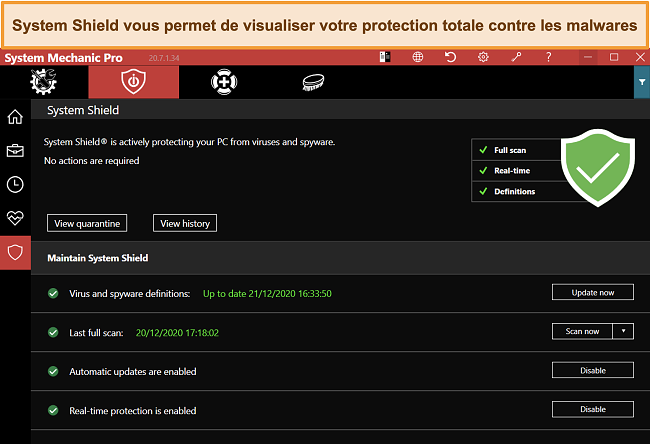
Task: Click the System Shield page title
Action: click(x=83, y=110)
